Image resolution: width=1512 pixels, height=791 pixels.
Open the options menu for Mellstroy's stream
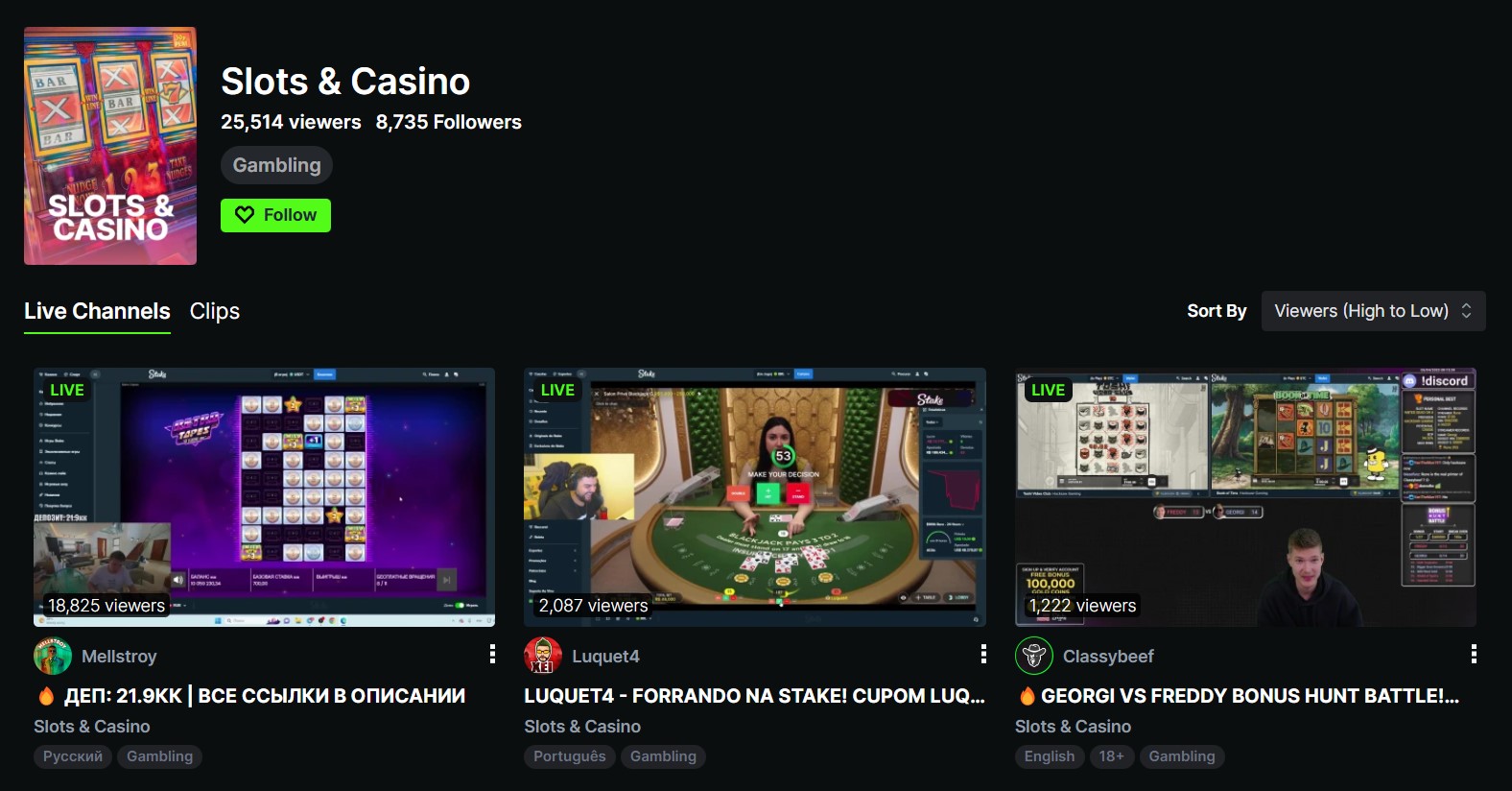492,654
